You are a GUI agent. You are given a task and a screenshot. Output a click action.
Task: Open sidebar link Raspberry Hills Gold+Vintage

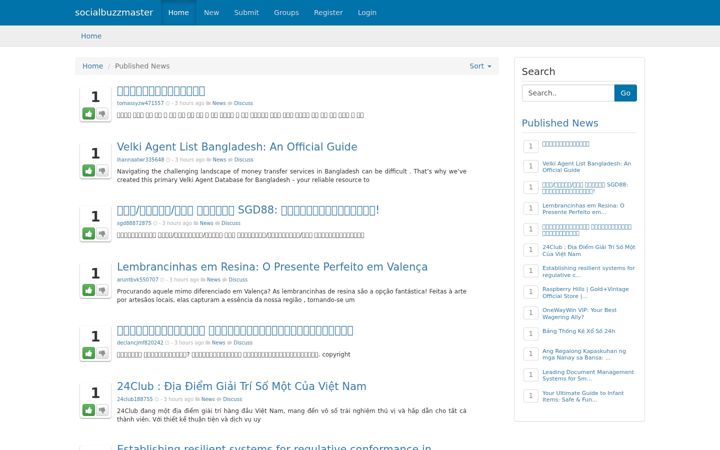pyautogui.click(x=585, y=292)
